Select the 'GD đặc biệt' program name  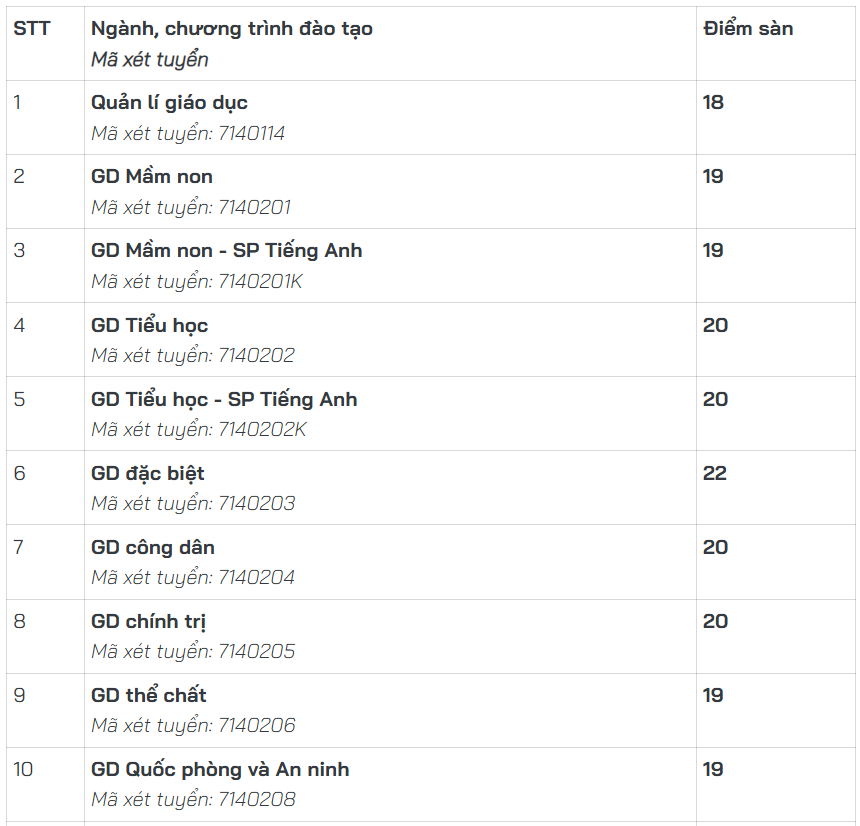148,473
